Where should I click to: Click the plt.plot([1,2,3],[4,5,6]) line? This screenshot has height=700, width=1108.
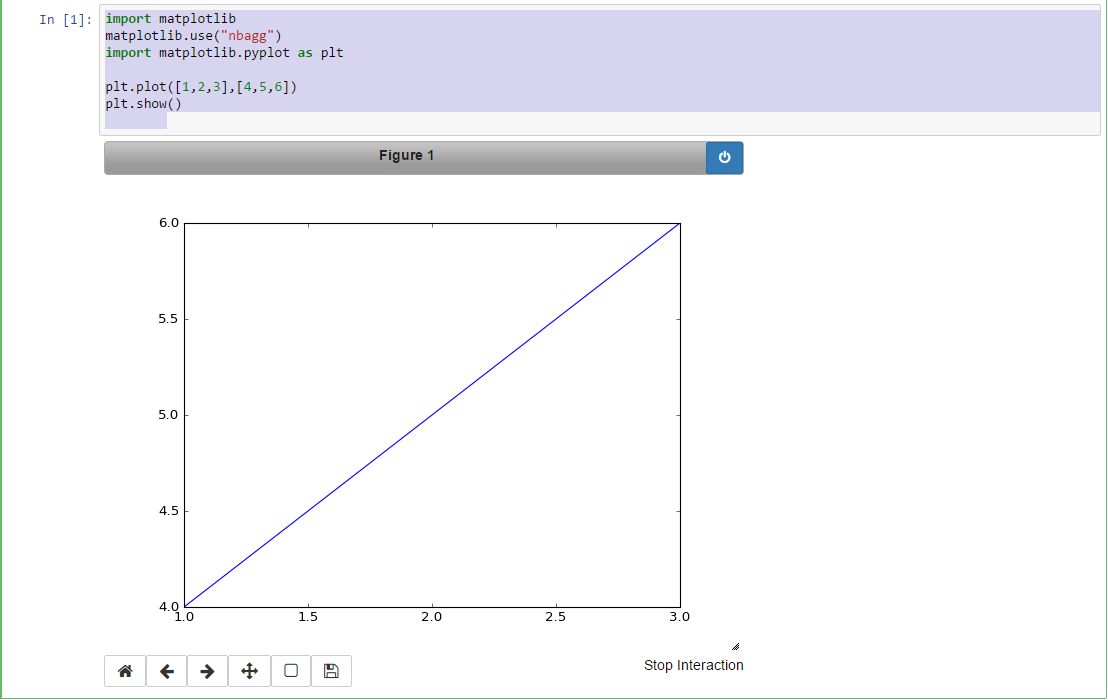coord(201,87)
